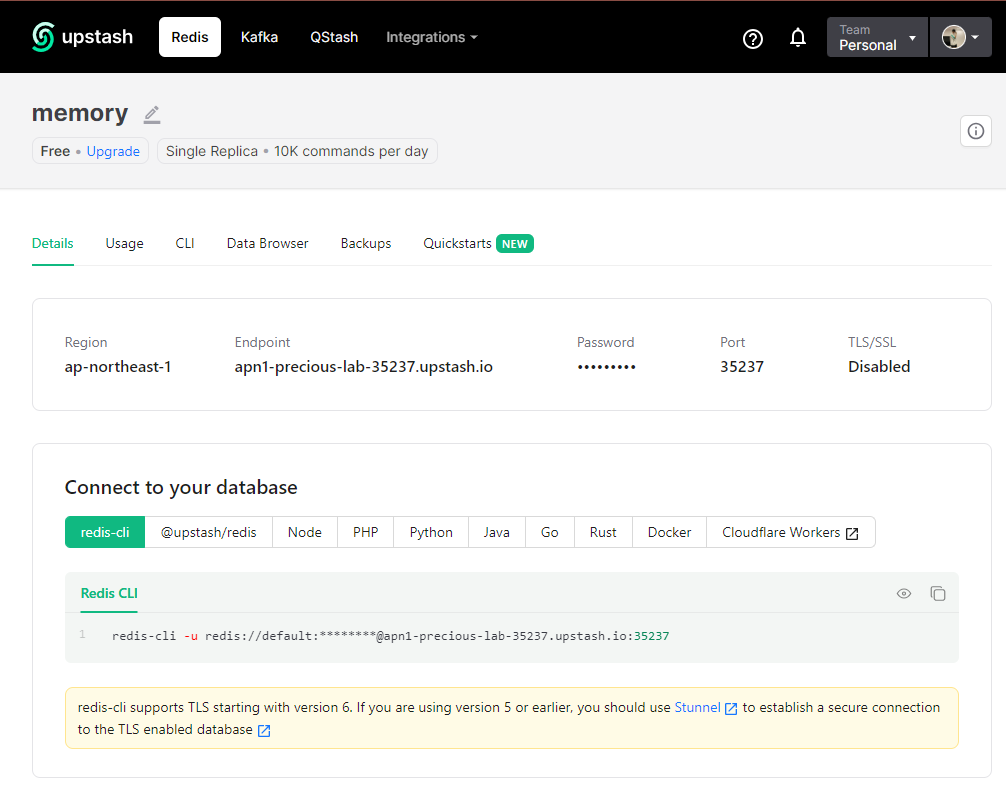The height and width of the screenshot is (786, 1006).
Task: Click the port value 35237
Action: [x=742, y=367]
